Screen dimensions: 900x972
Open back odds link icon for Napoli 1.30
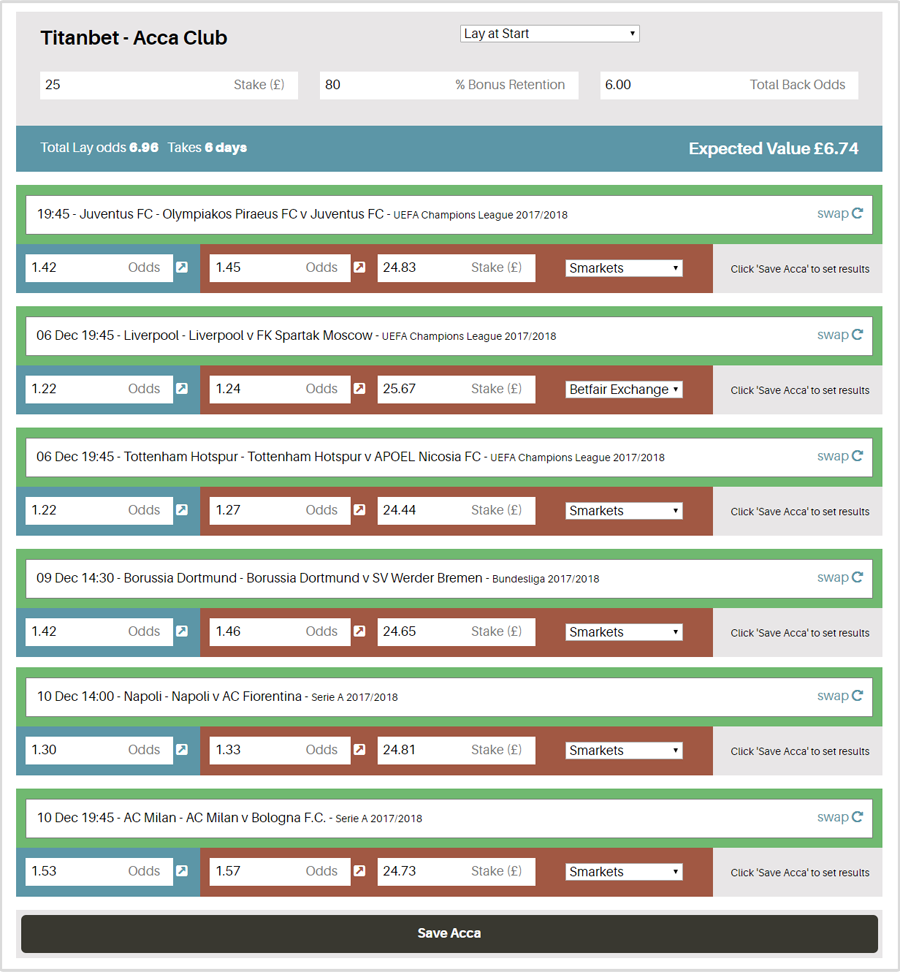182,749
